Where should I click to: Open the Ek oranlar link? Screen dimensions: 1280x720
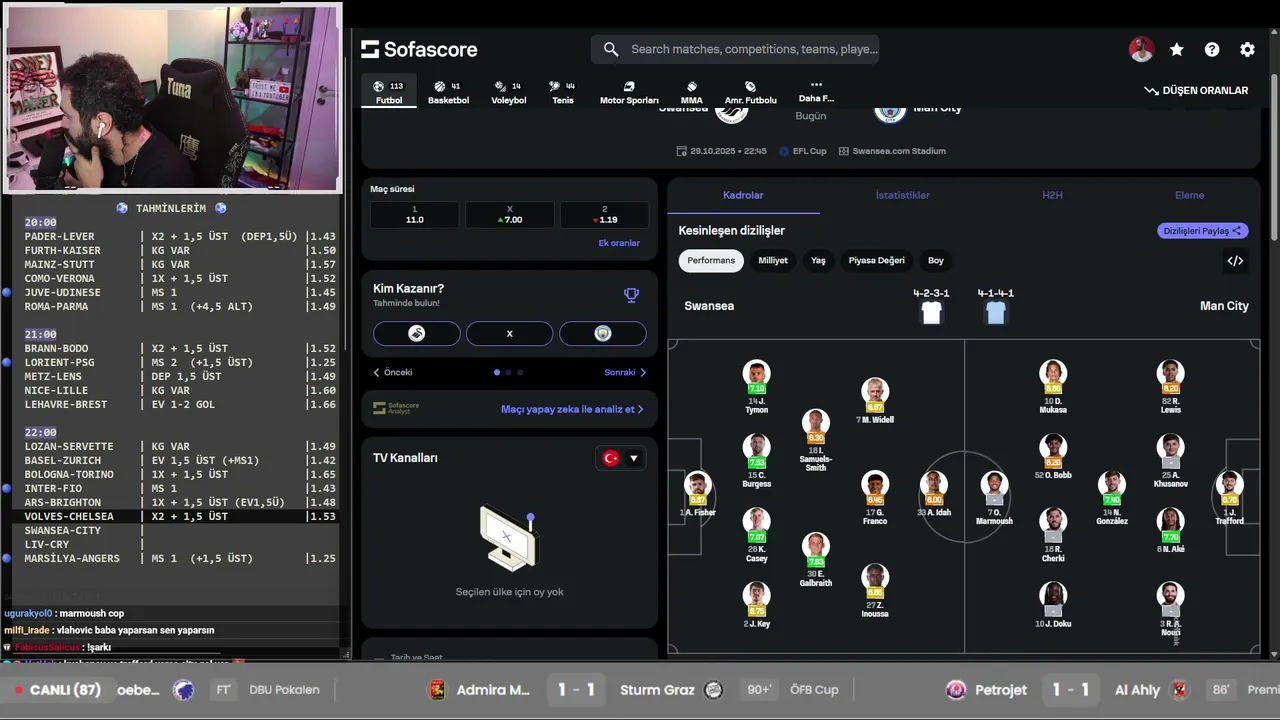(x=619, y=243)
